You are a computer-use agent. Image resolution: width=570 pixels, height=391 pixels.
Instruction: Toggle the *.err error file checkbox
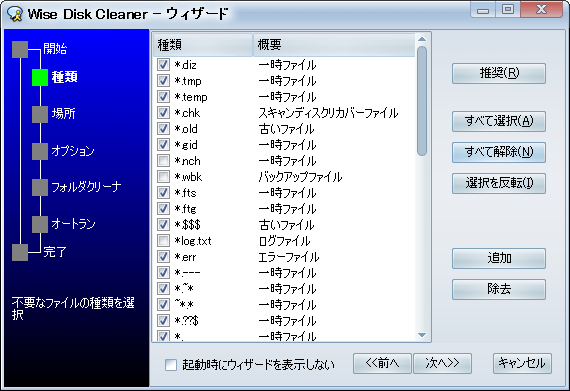(163, 257)
